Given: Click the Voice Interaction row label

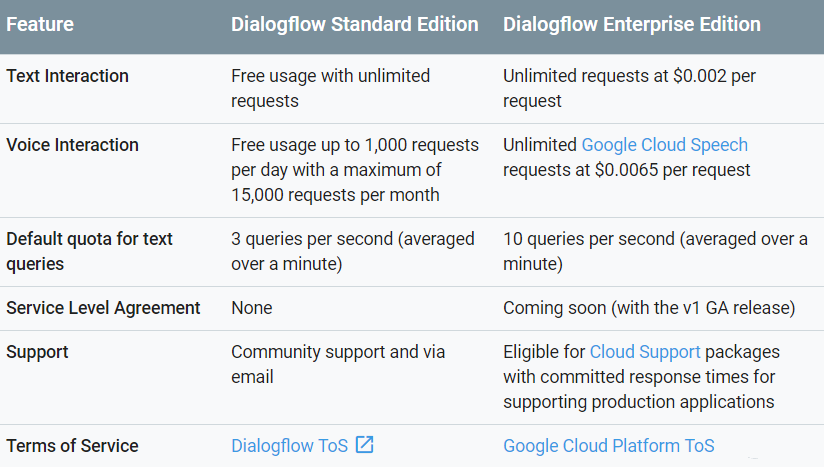Looking at the screenshot, I should point(72,145).
